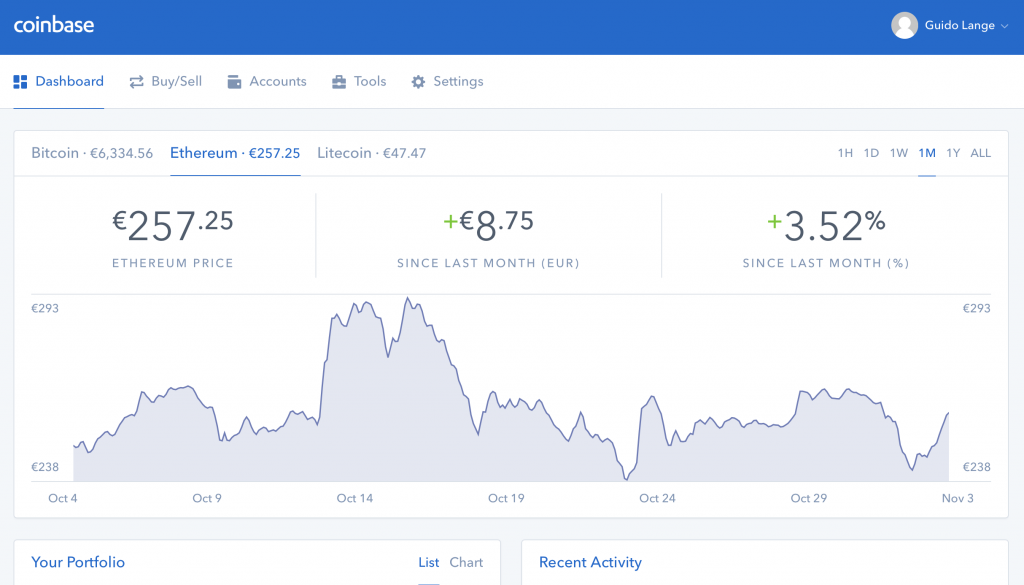Select the Bitcoin price tab
The width and height of the screenshot is (1024, 585).
pos(92,153)
